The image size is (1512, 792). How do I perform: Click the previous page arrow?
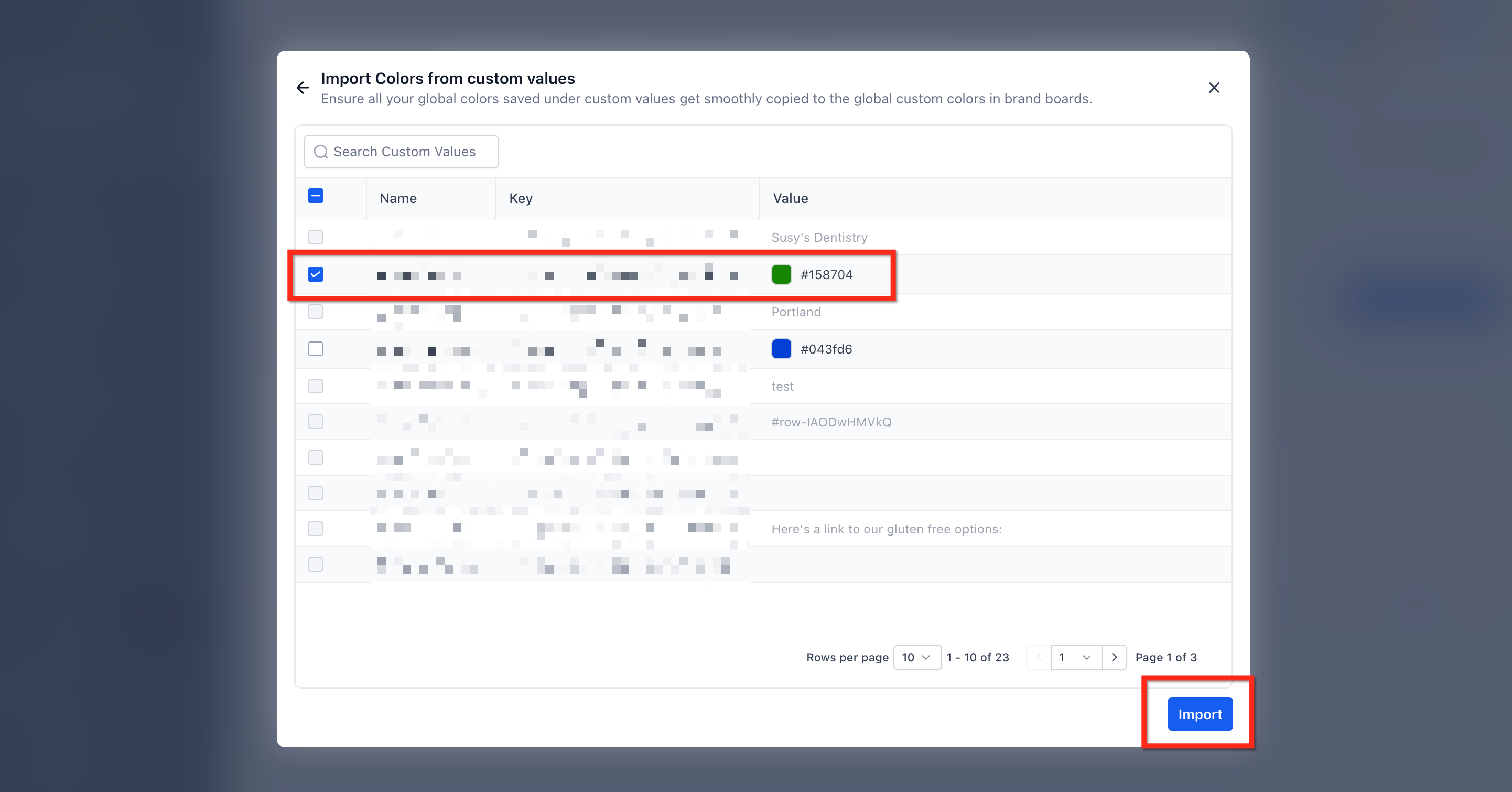coord(1039,657)
